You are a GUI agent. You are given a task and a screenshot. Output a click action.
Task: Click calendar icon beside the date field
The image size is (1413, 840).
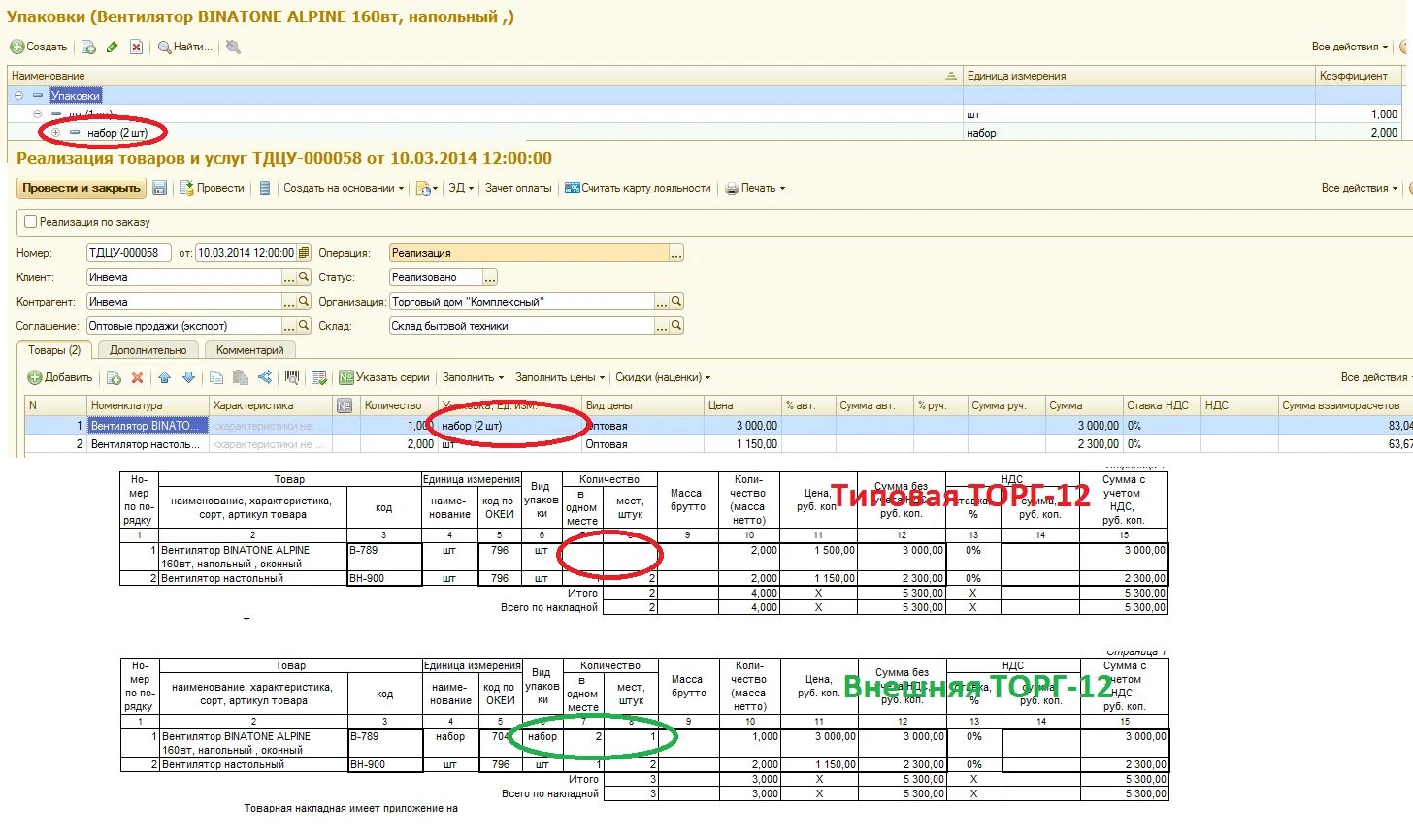[304, 253]
